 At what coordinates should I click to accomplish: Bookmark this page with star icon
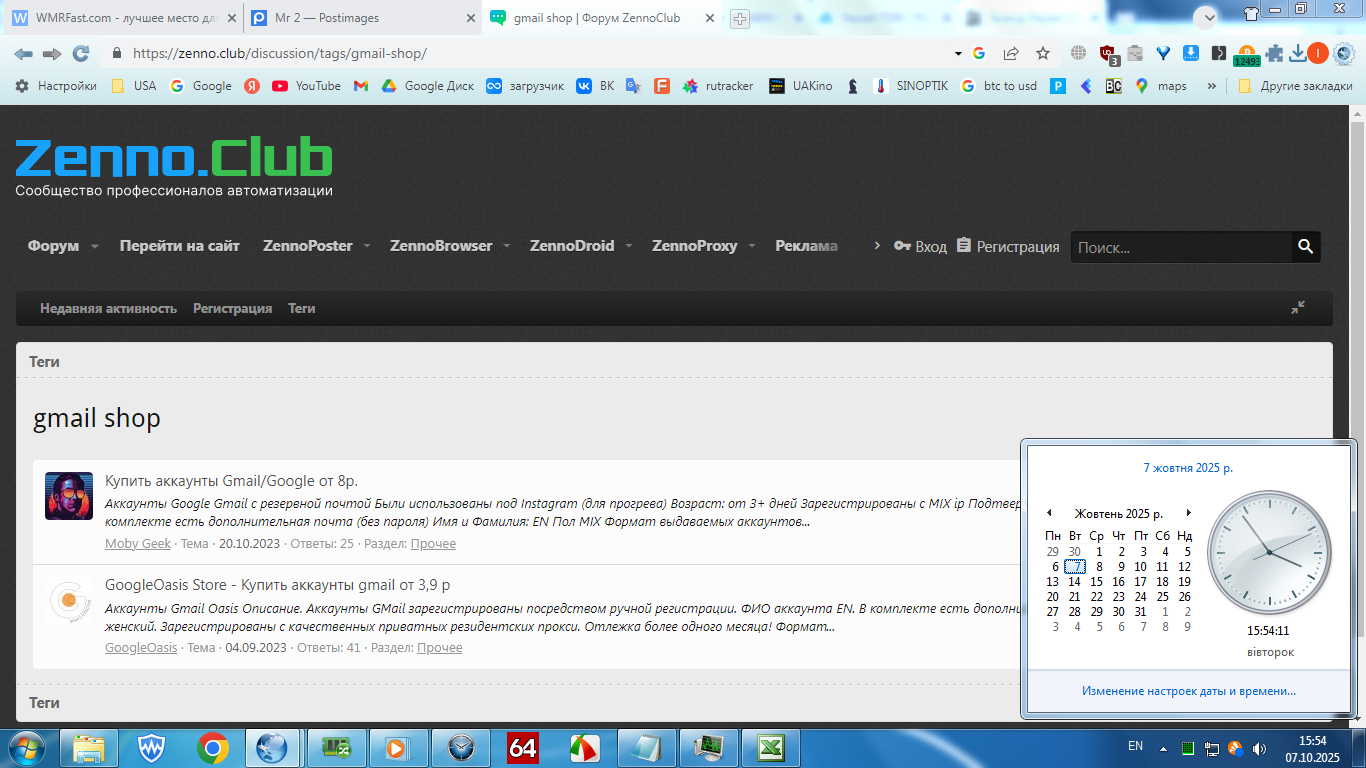1043,54
